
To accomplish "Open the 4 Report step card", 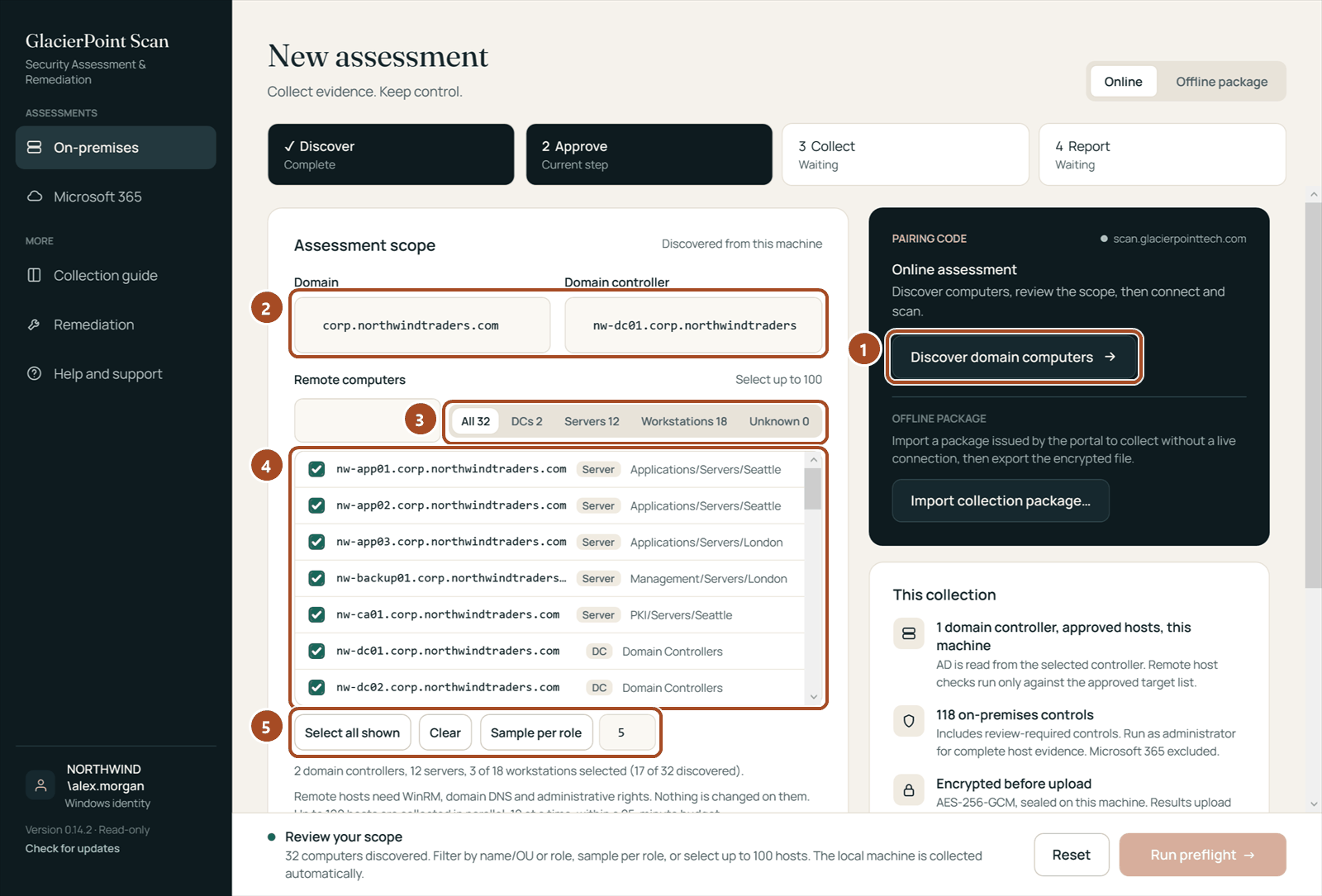I will [x=1163, y=154].
